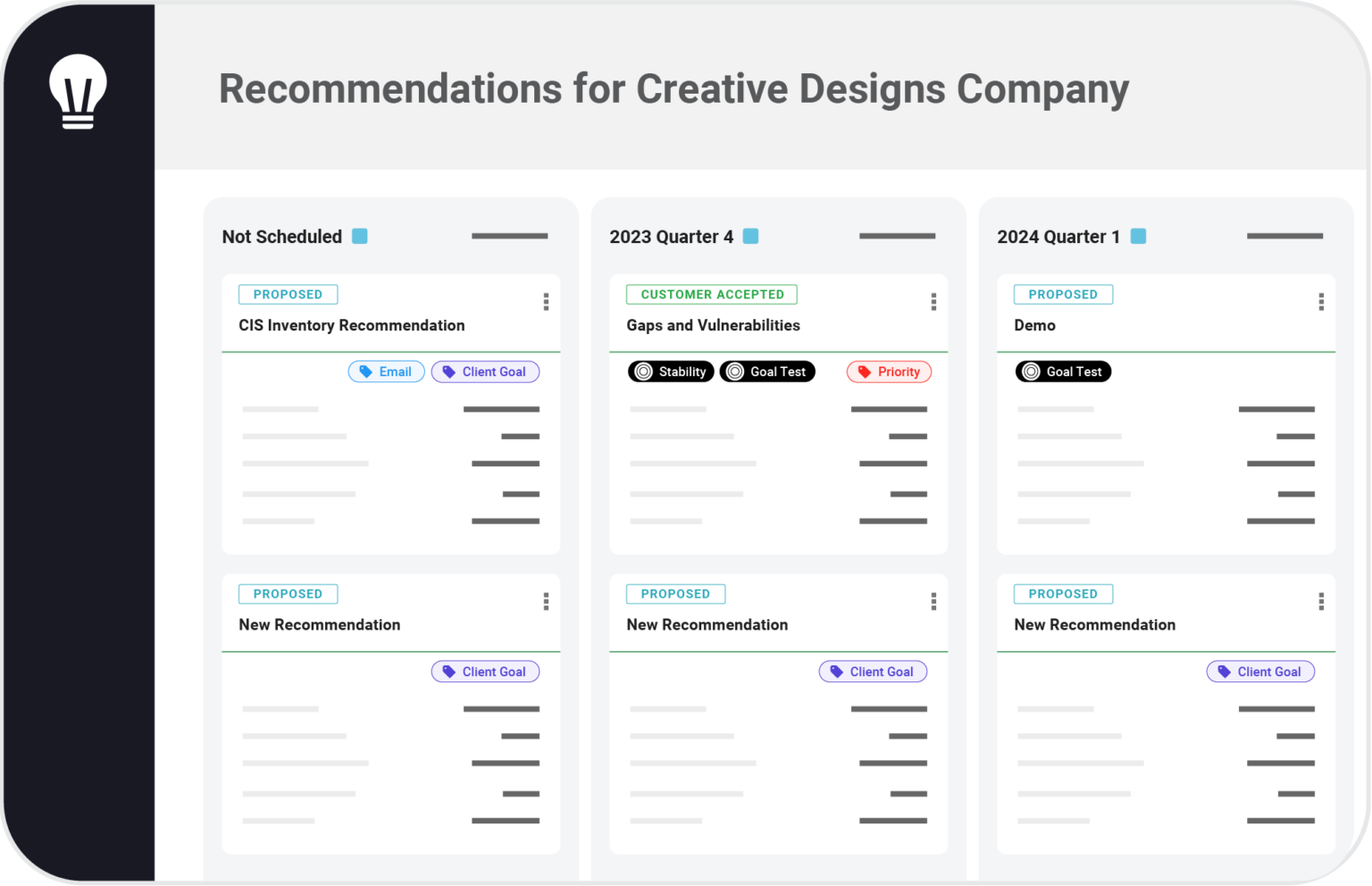This screenshot has height=886, width=1372.
Task: Select the red Priority tag
Action: pyautogui.click(x=889, y=372)
